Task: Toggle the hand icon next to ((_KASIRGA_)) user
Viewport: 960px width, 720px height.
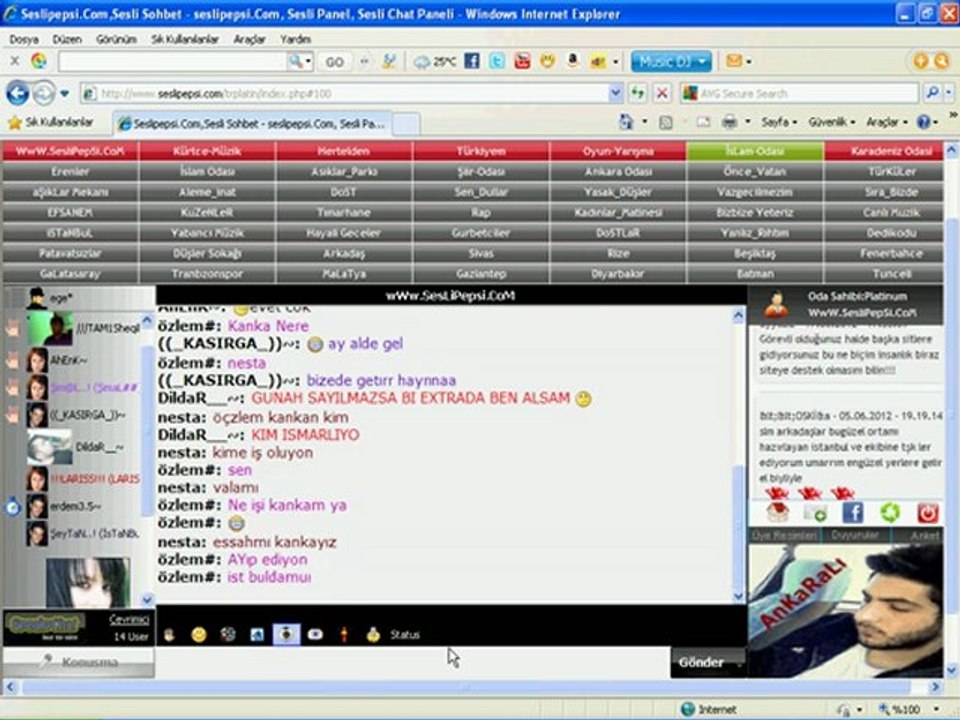Action: (12, 415)
